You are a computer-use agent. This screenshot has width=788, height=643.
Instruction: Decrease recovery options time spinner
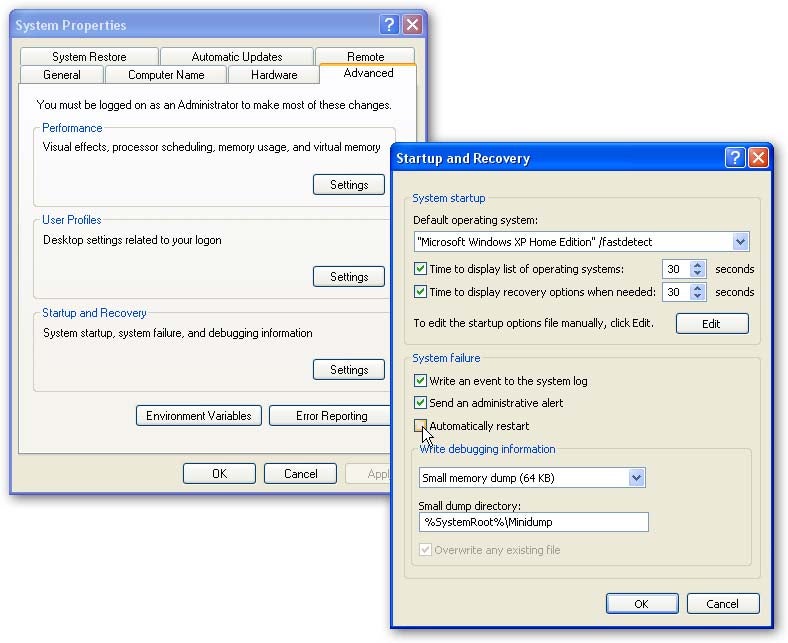point(698,296)
